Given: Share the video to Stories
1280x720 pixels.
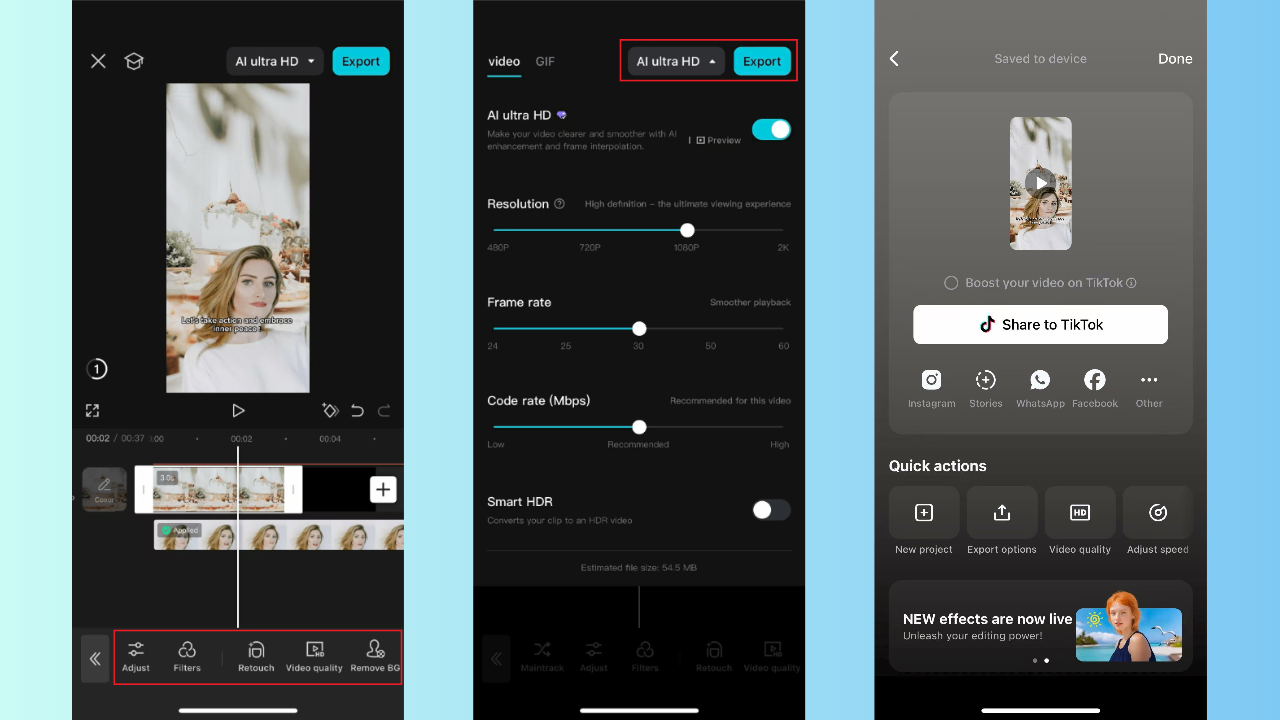Looking at the screenshot, I should [985, 388].
